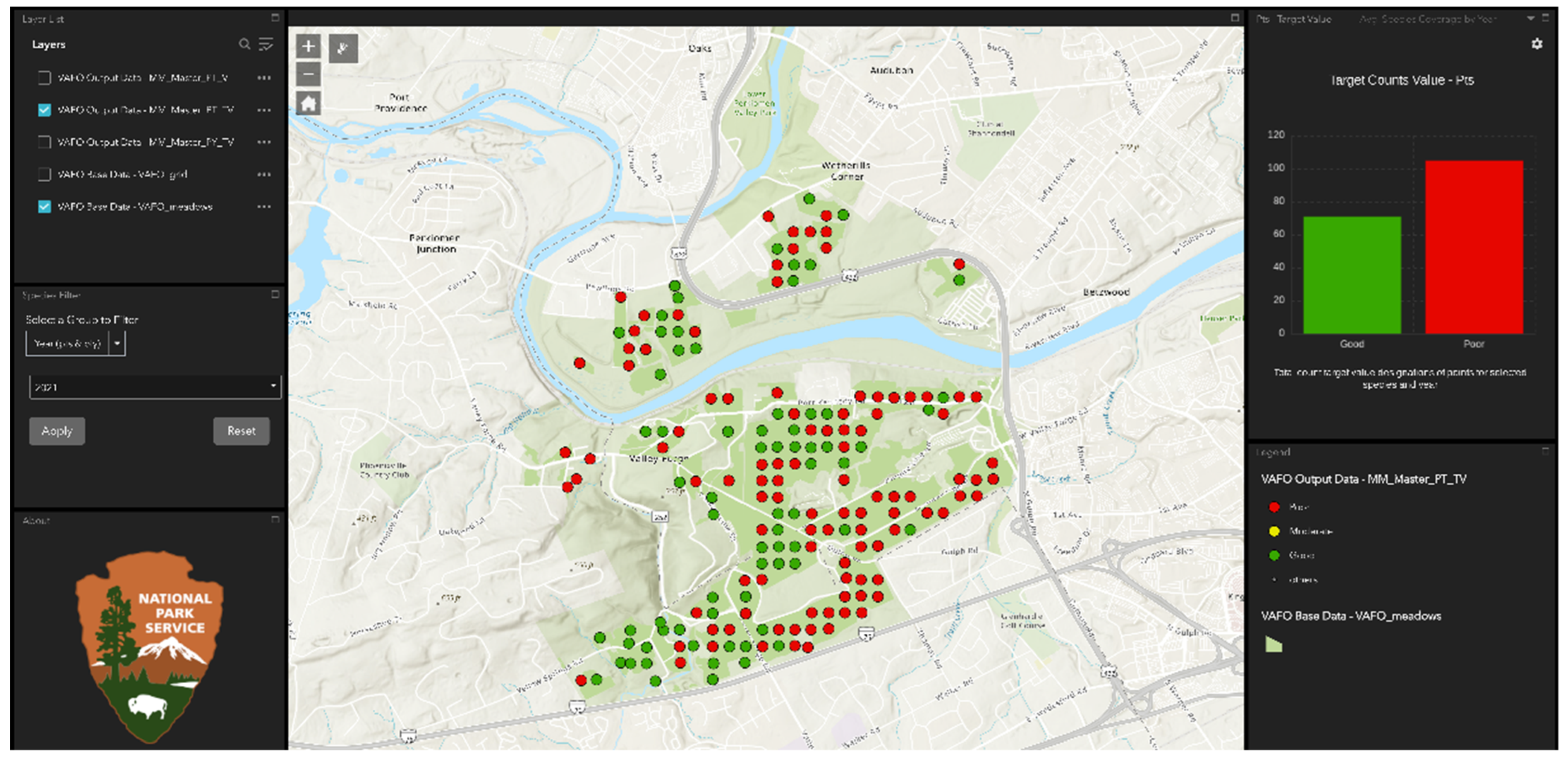Click the map zoom in button
Viewport: 1568px width, 761px height.
(x=308, y=46)
